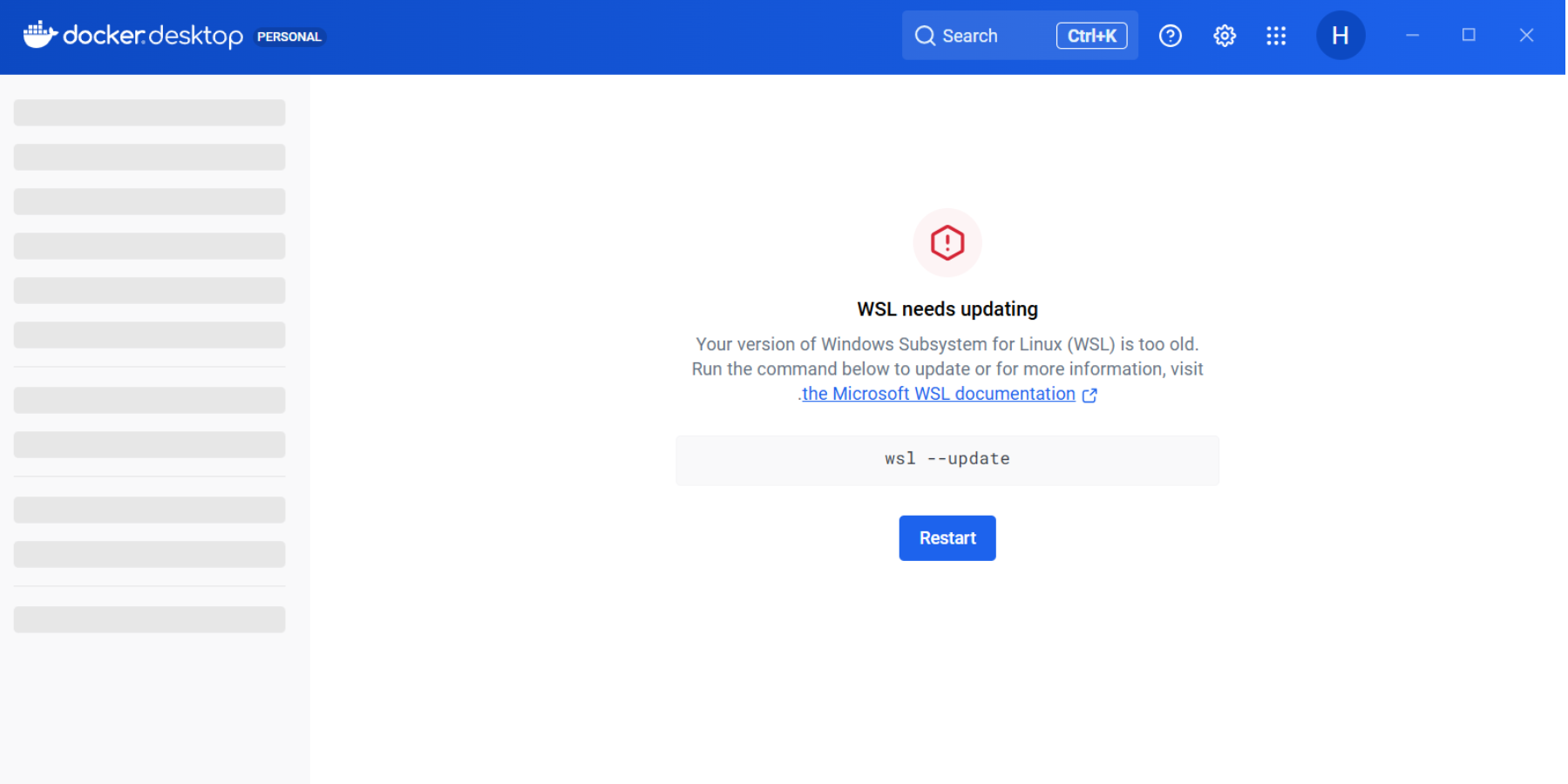
Task: Minimize the Docker Desktop window
Action: tap(1412, 36)
